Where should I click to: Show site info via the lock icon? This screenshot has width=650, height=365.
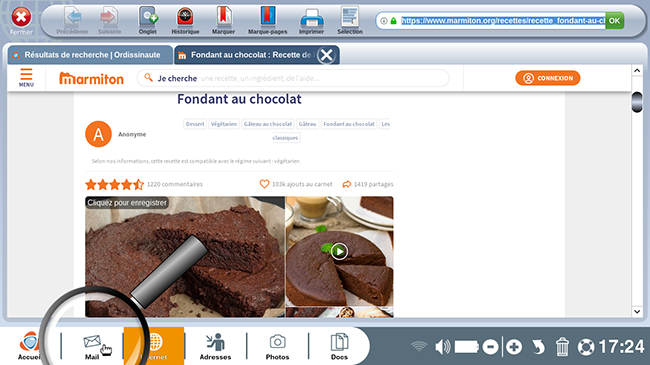pyautogui.click(x=393, y=21)
